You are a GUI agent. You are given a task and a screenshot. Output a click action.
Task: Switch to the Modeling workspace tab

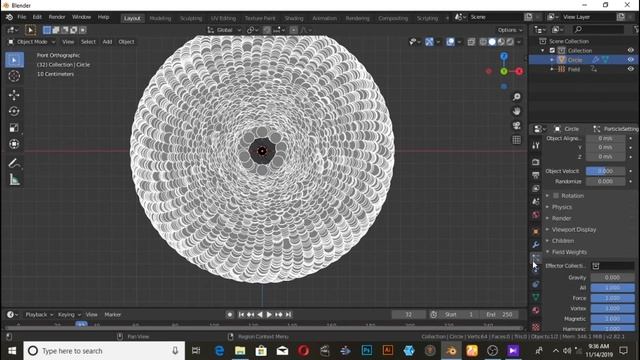pyautogui.click(x=160, y=18)
